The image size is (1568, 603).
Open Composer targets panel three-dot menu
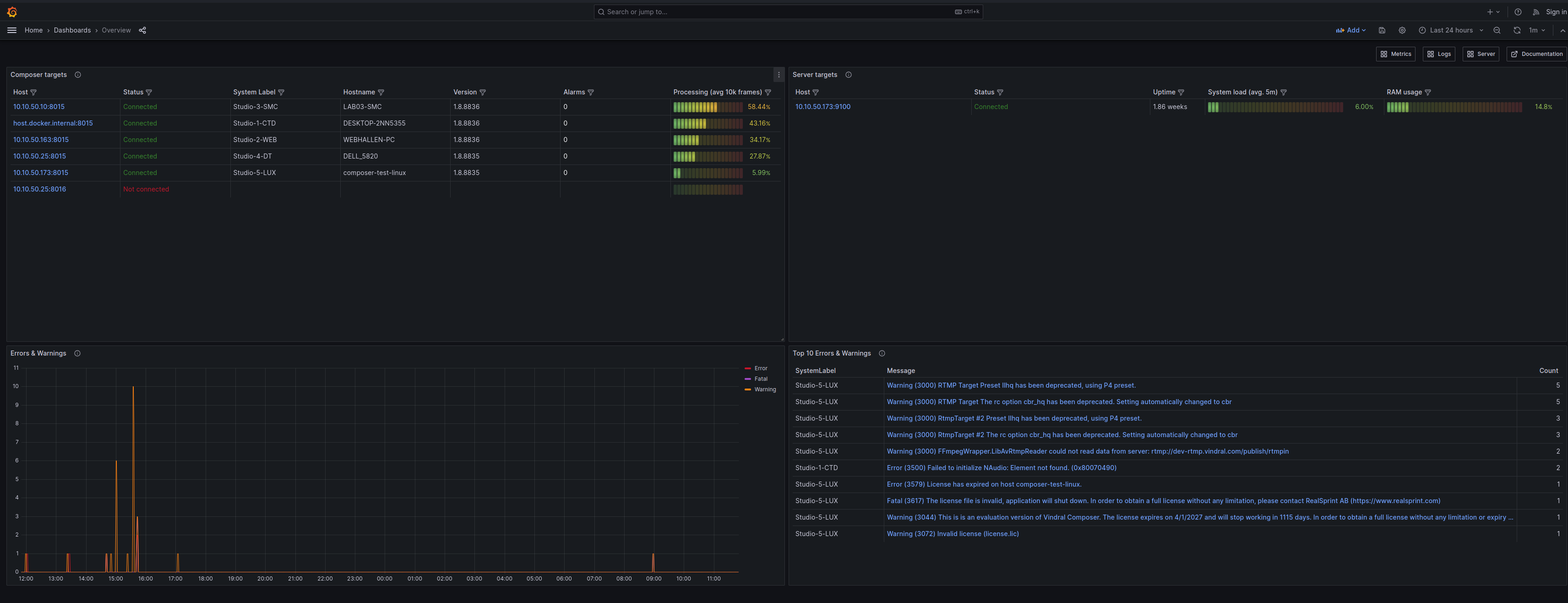pyautogui.click(x=779, y=75)
